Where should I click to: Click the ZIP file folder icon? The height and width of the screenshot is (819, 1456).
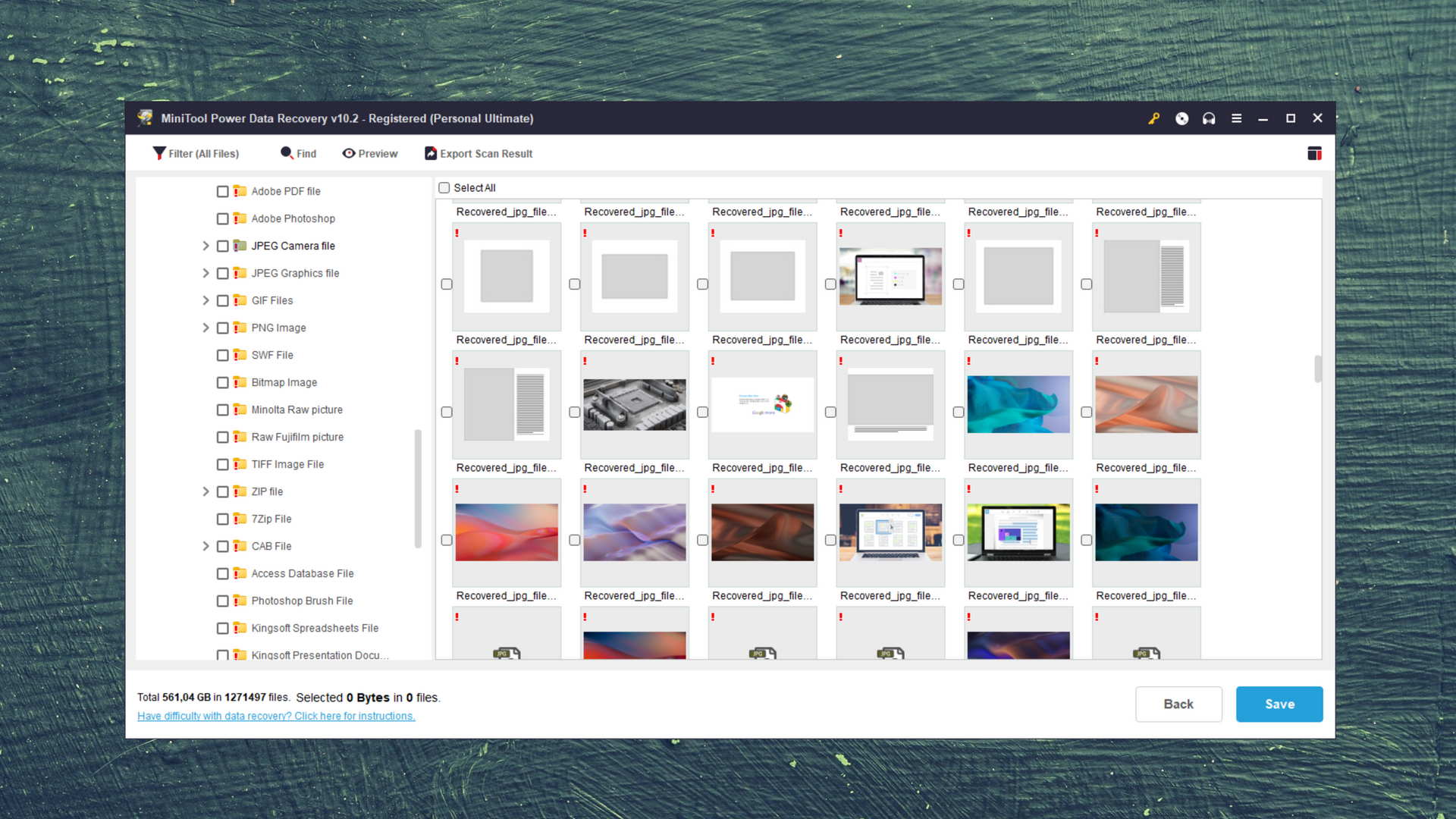pyautogui.click(x=240, y=491)
